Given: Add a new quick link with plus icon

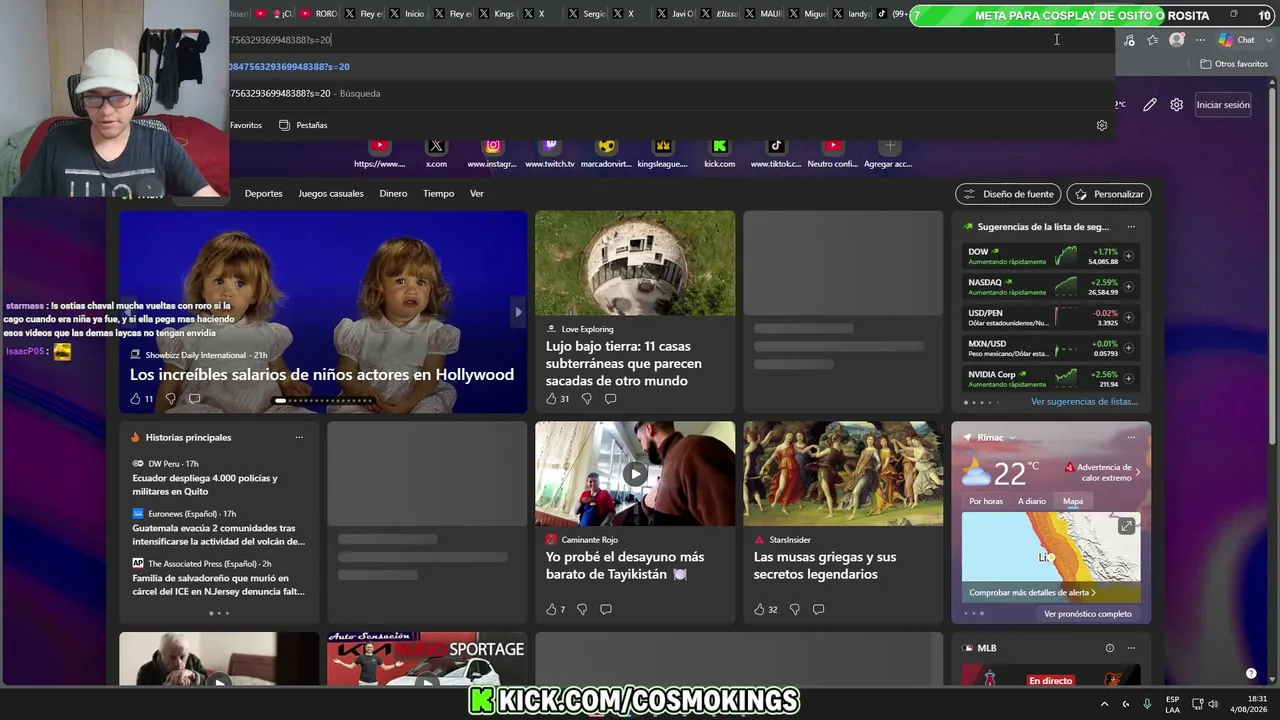Looking at the screenshot, I should pos(889,146).
